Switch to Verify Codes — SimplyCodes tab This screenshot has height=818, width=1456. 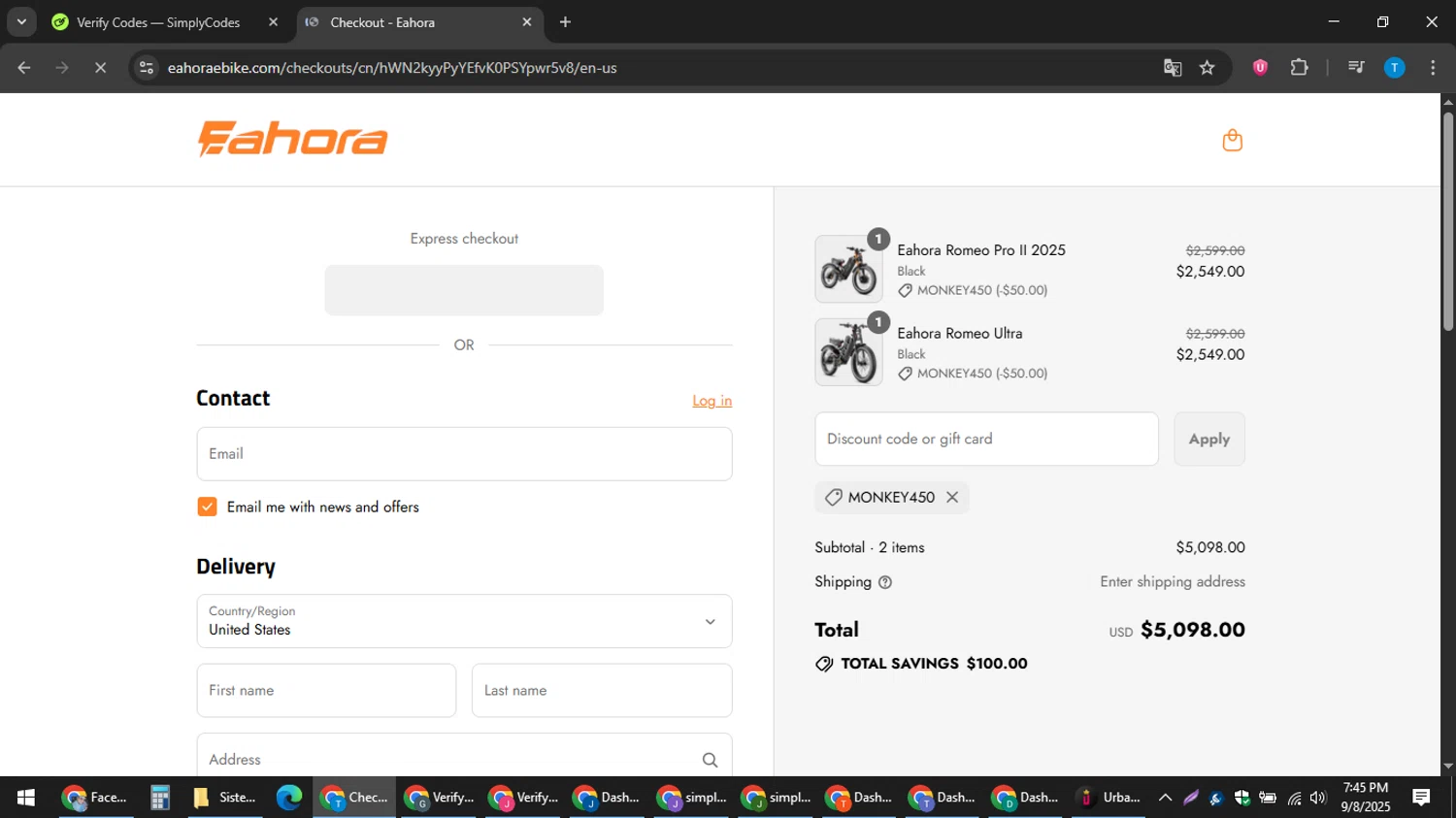(158, 22)
